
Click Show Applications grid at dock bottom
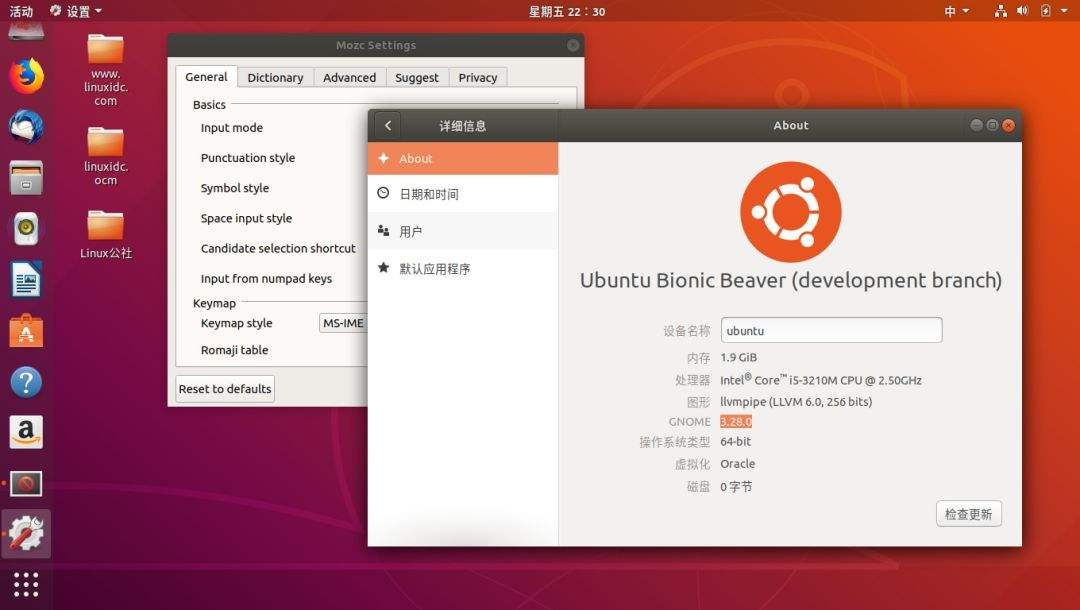[25, 584]
